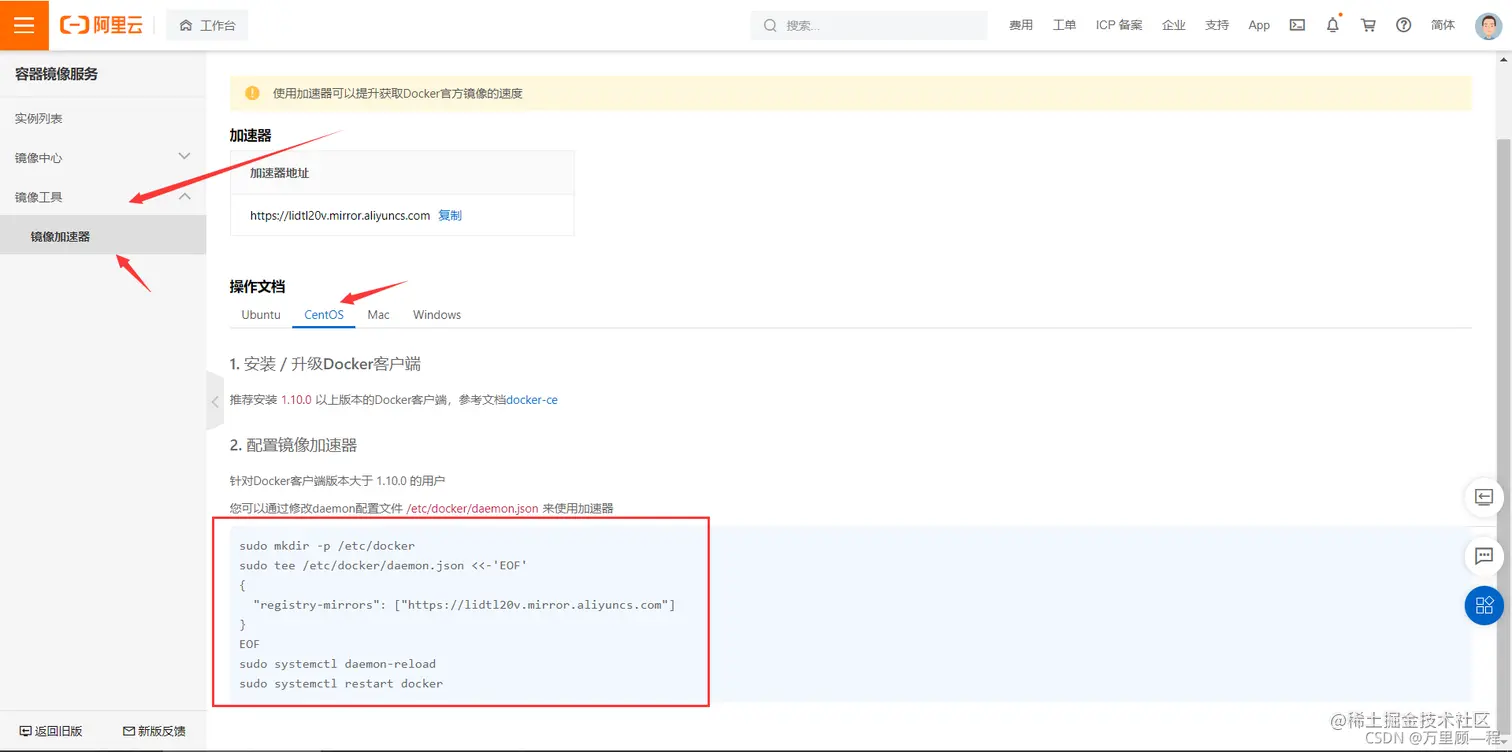The height and width of the screenshot is (752, 1512).
Task: Expand 镜像中心 section chevron
Action: (x=184, y=156)
